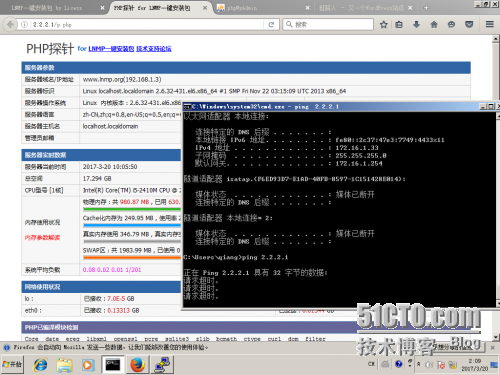This screenshot has width=500, height=375.
Task: Select subnet mask 255.255.255.0 in cmd
Action: 361,156
